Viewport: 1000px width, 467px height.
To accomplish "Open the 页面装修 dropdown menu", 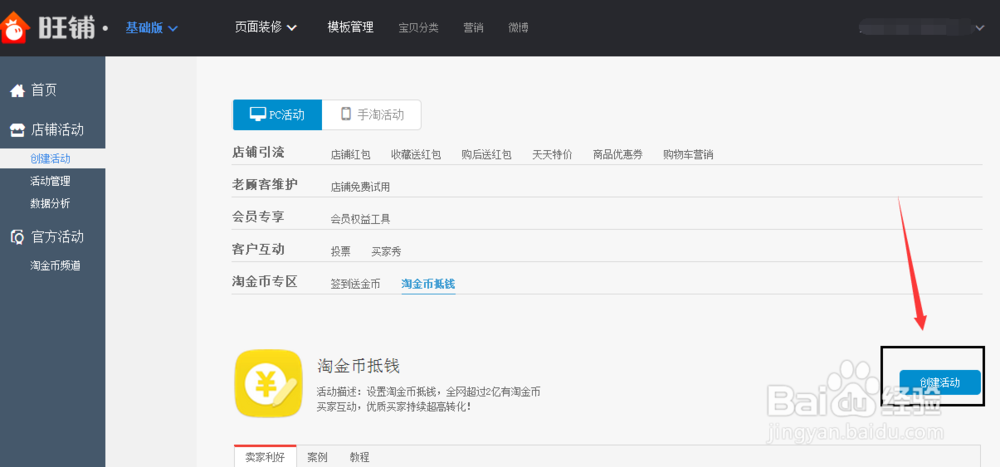I will coord(266,27).
